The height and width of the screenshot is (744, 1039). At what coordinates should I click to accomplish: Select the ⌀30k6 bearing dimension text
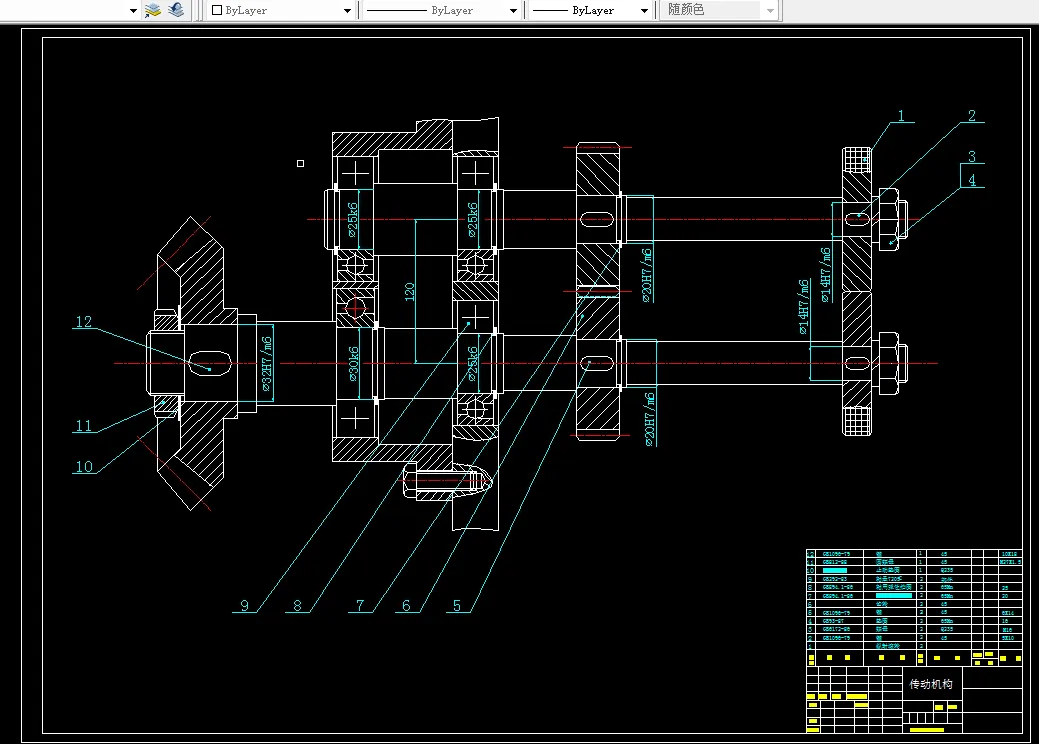pos(354,364)
